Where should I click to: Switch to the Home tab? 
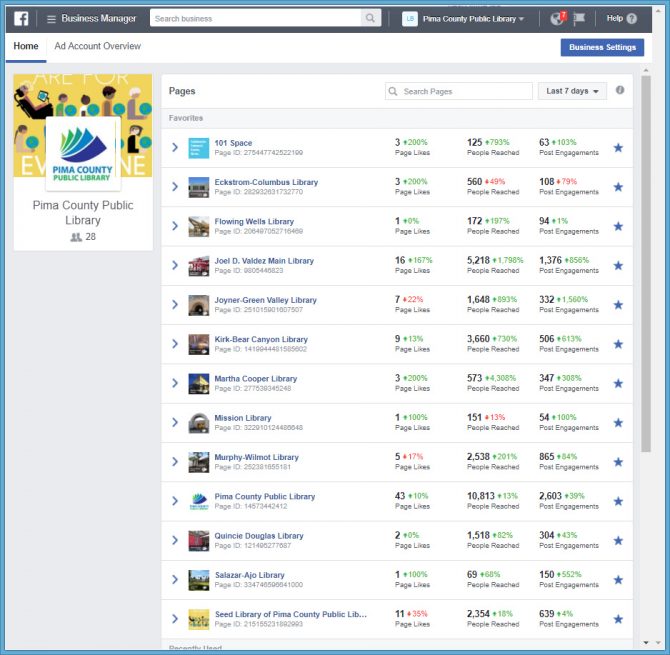tap(26, 46)
